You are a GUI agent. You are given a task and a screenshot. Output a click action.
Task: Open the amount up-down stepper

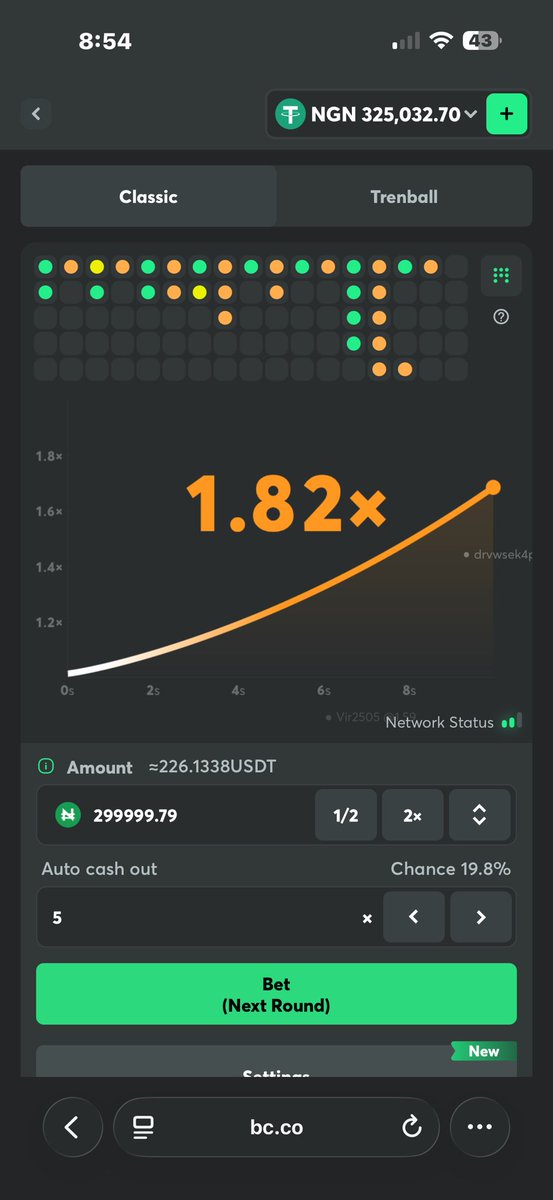[x=479, y=815]
